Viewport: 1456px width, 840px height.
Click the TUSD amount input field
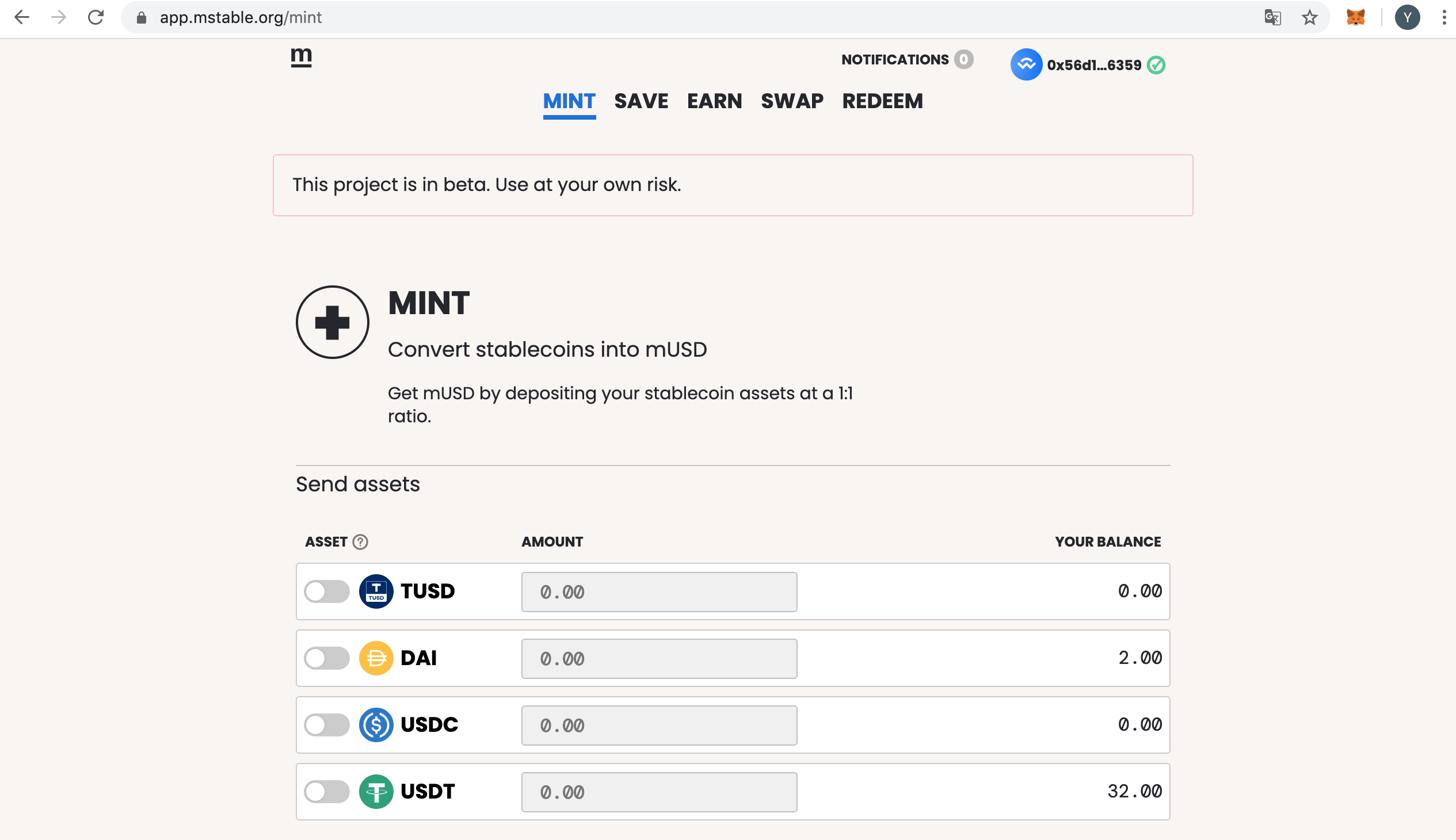pos(659,592)
